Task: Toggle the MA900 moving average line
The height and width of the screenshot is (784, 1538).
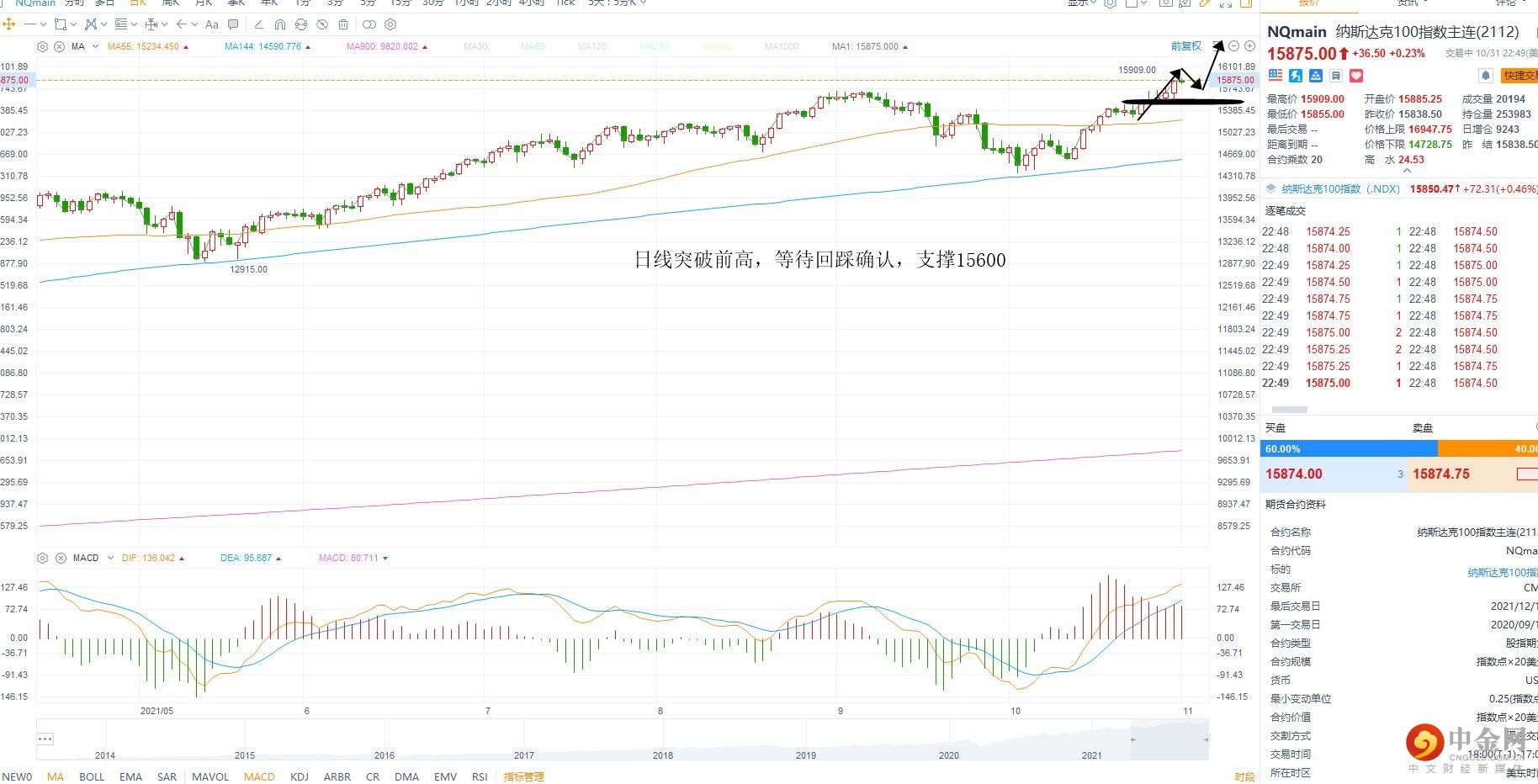Action: tap(387, 46)
